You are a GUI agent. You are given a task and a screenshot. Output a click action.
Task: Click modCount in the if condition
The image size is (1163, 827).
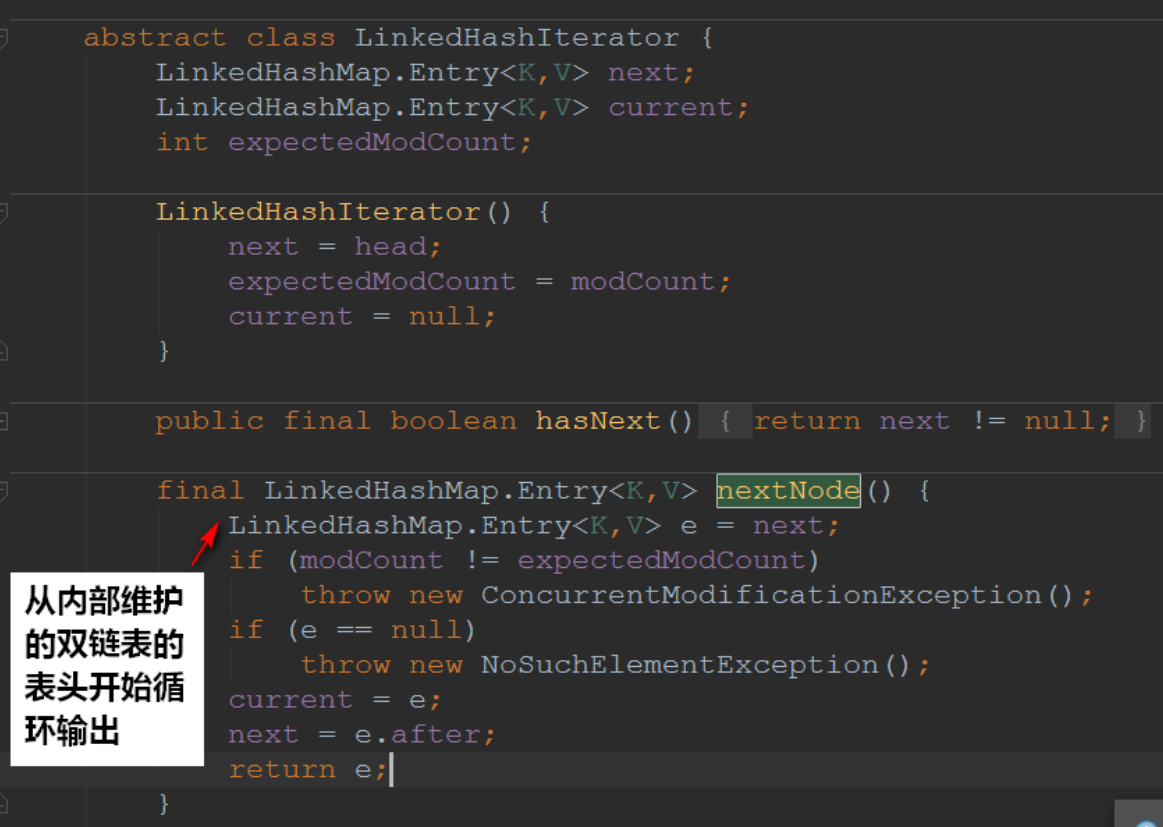pos(371,561)
